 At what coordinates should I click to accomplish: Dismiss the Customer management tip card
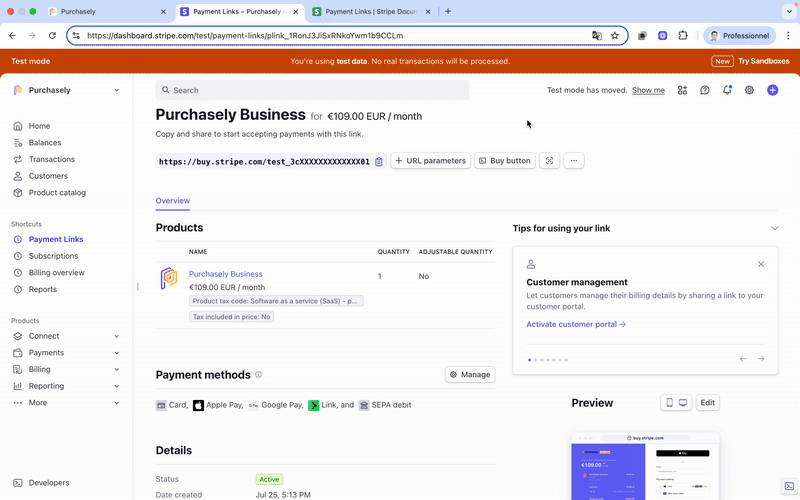point(761,264)
